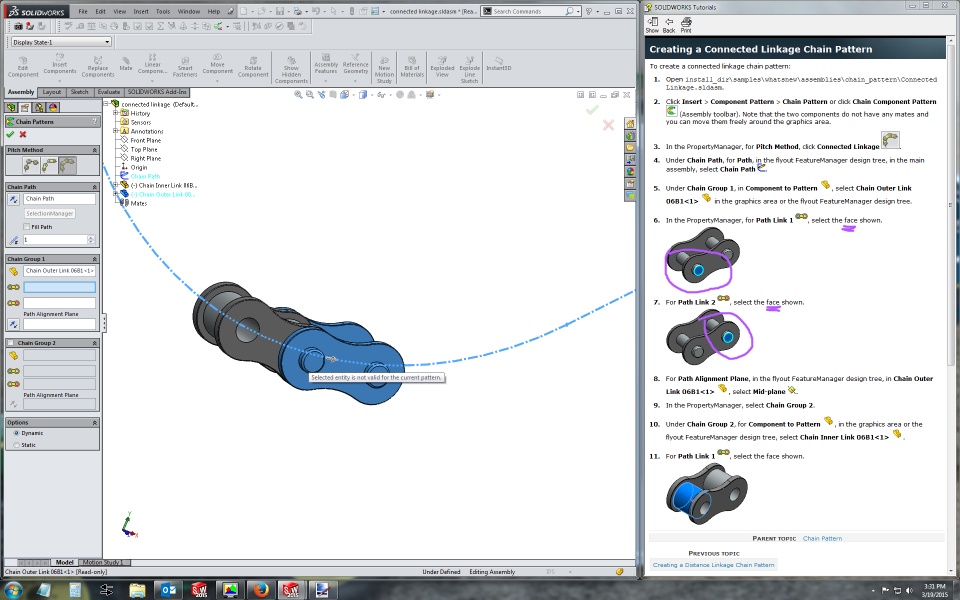The height and width of the screenshot is (600, 960).
Task: Select the Connected Linkage pitch method icon
Action: click(x=67, y=165)
